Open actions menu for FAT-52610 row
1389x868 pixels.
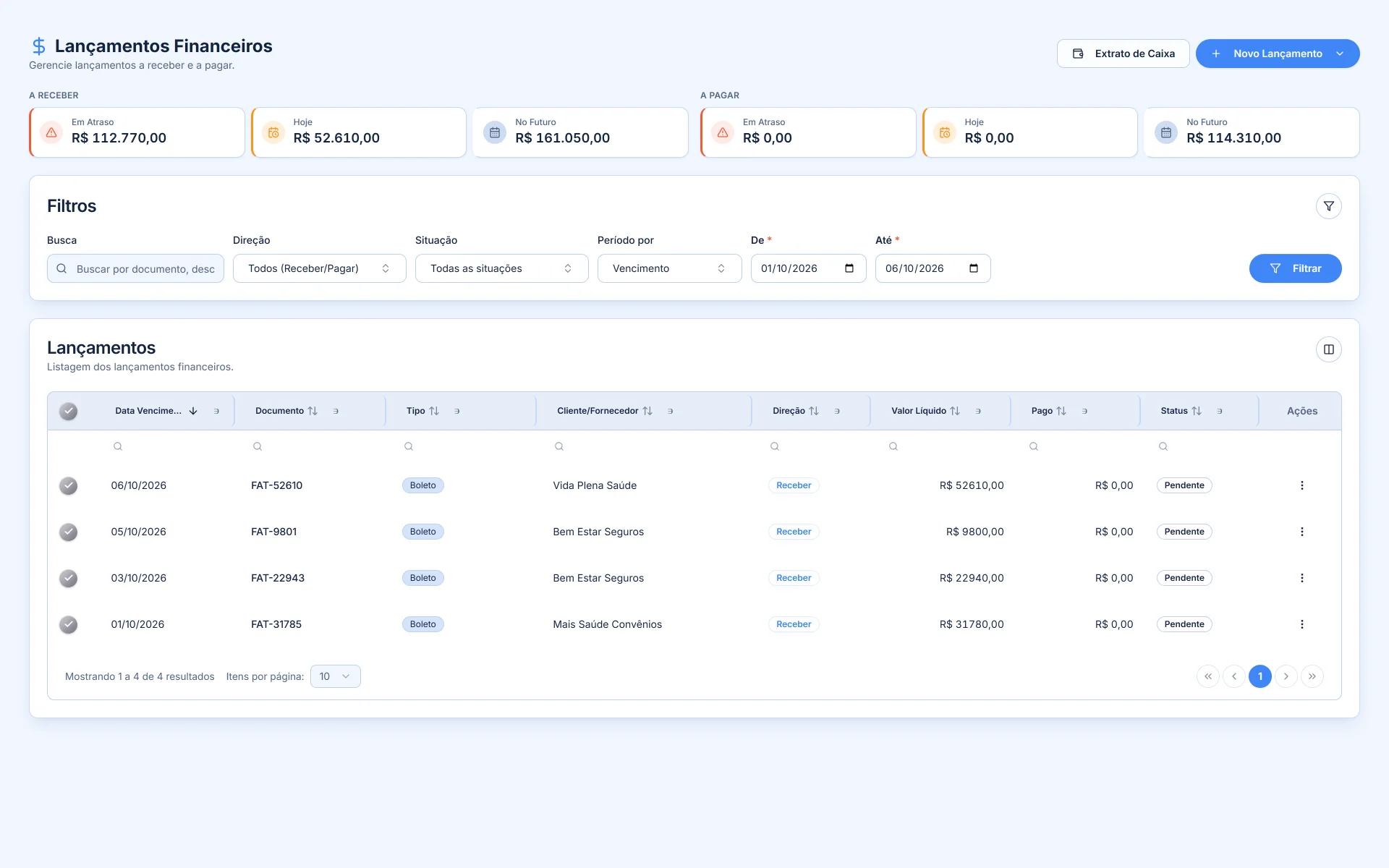1301,485
